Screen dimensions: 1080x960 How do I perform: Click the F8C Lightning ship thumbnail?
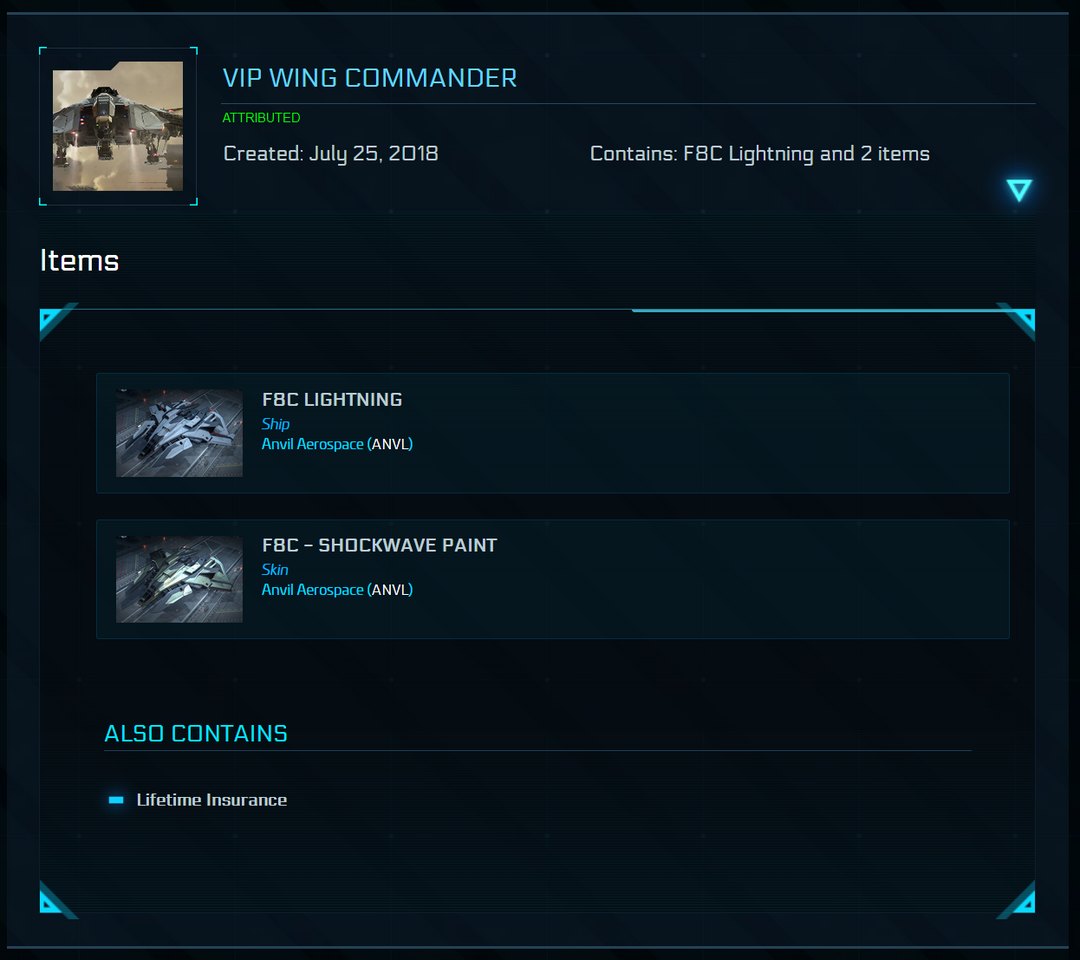[x=179, y=432]
